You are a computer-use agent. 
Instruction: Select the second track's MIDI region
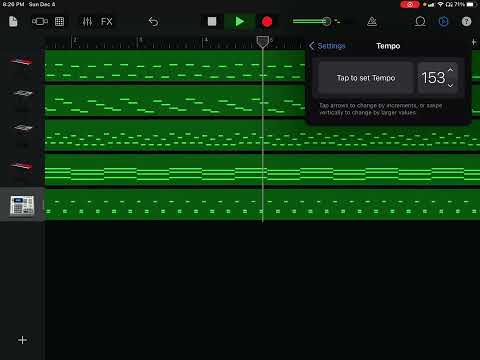175,100
